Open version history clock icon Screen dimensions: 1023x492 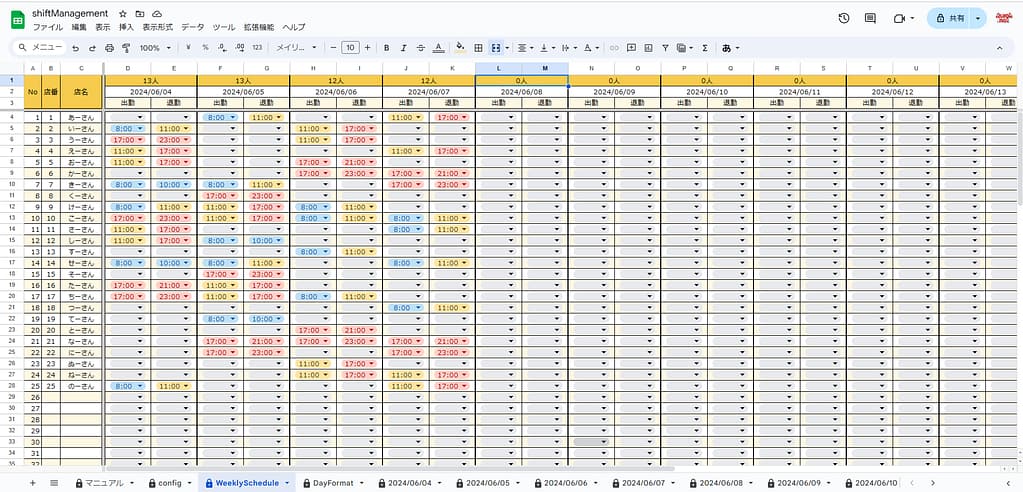coord(844,18)
